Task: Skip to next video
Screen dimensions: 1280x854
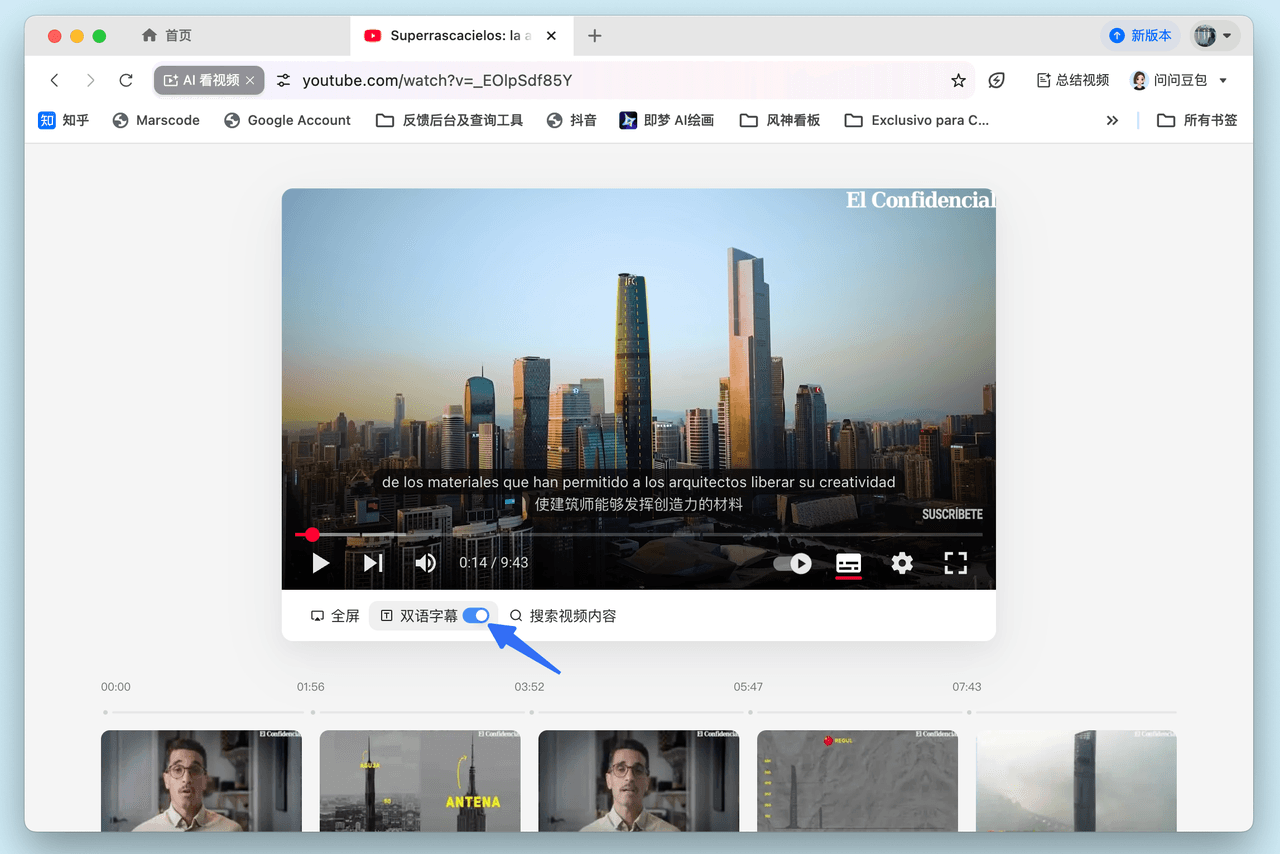Action: [x=373, y=563]
